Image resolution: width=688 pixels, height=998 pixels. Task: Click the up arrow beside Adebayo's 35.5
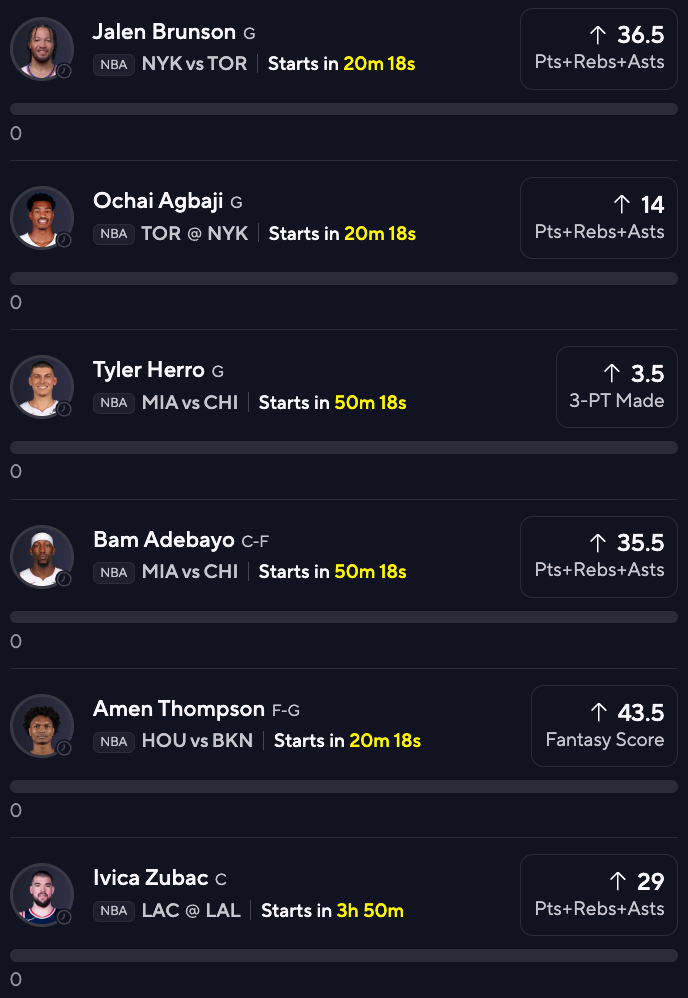pyautogui.click(x=598, y=542)
